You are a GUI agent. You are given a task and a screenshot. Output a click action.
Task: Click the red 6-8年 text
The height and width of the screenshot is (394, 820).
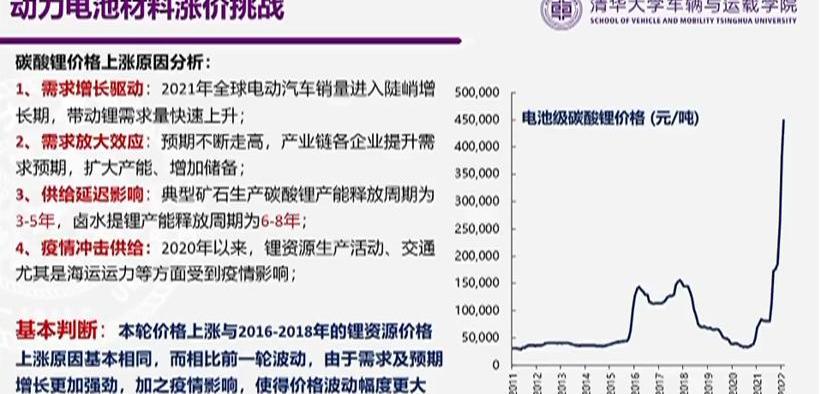point(281,221)
